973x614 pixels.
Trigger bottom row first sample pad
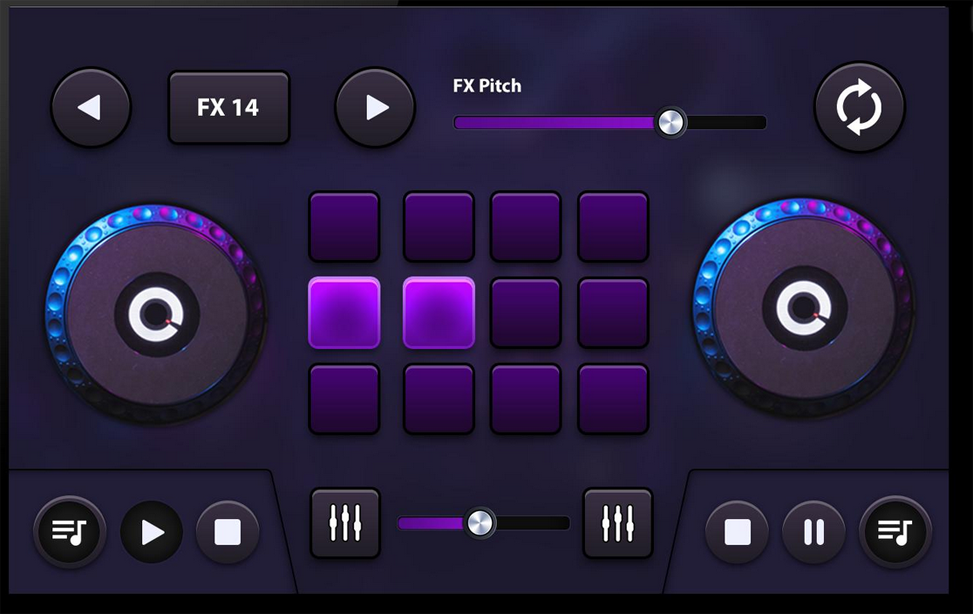tap(344, 399)
